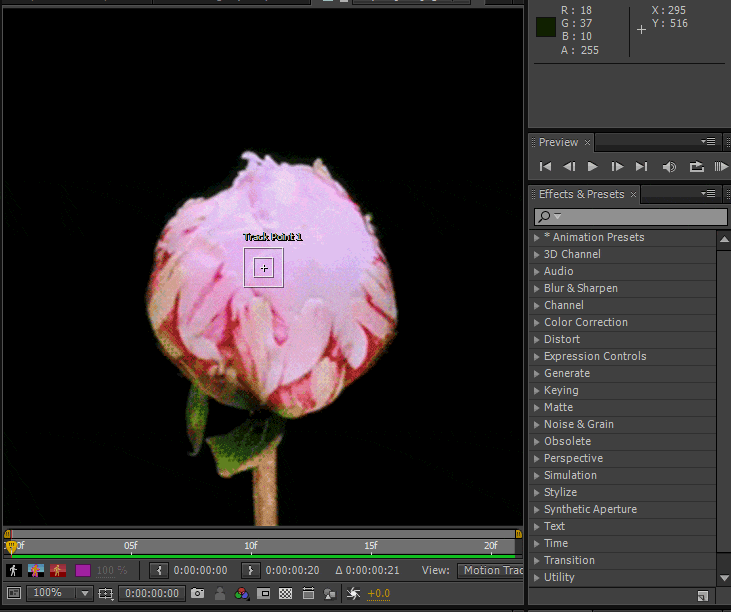731x612 pixels.
Task: Set the layer out point bracket button
Action: click(251, 571)
